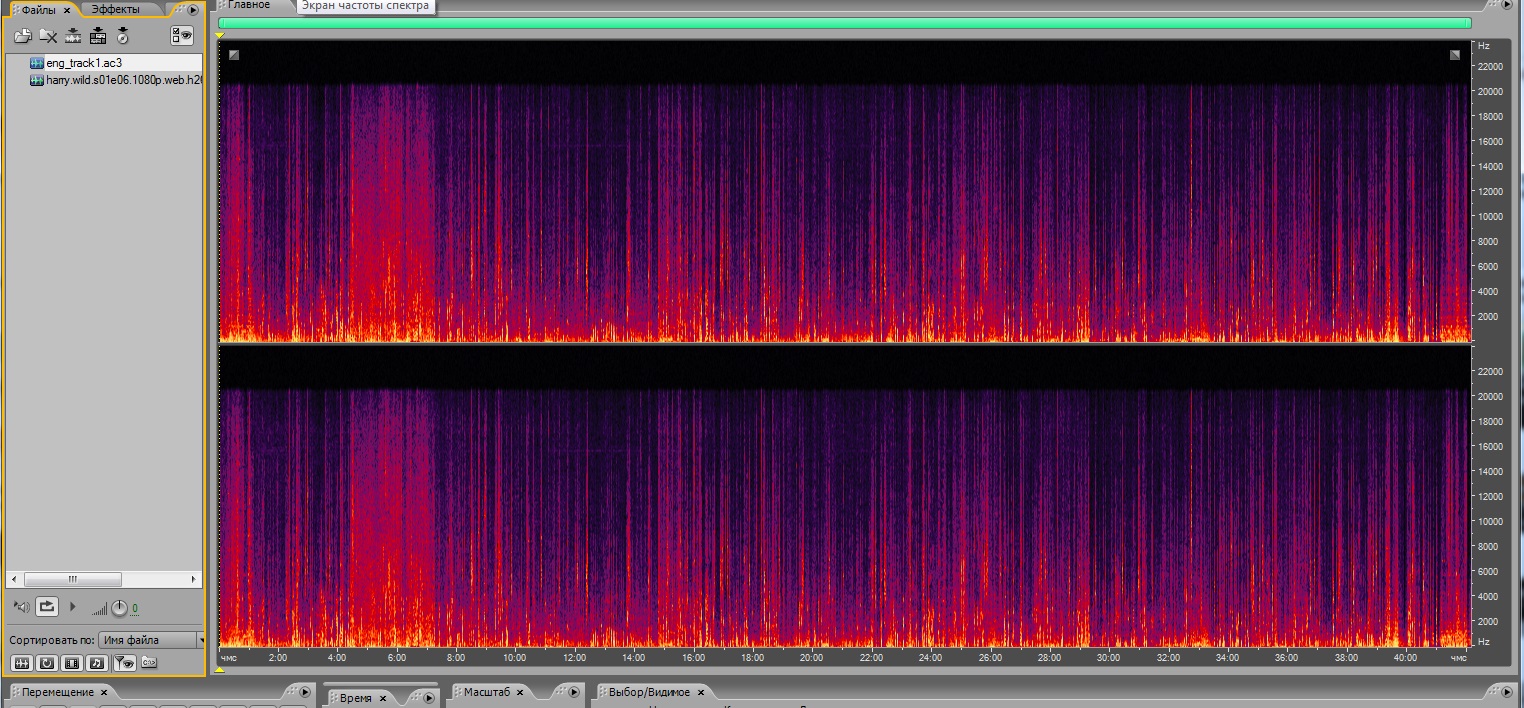Switch to the Выбор/Видимое panel tab
Screen dimensions: 1524x708
coord(649,692)
